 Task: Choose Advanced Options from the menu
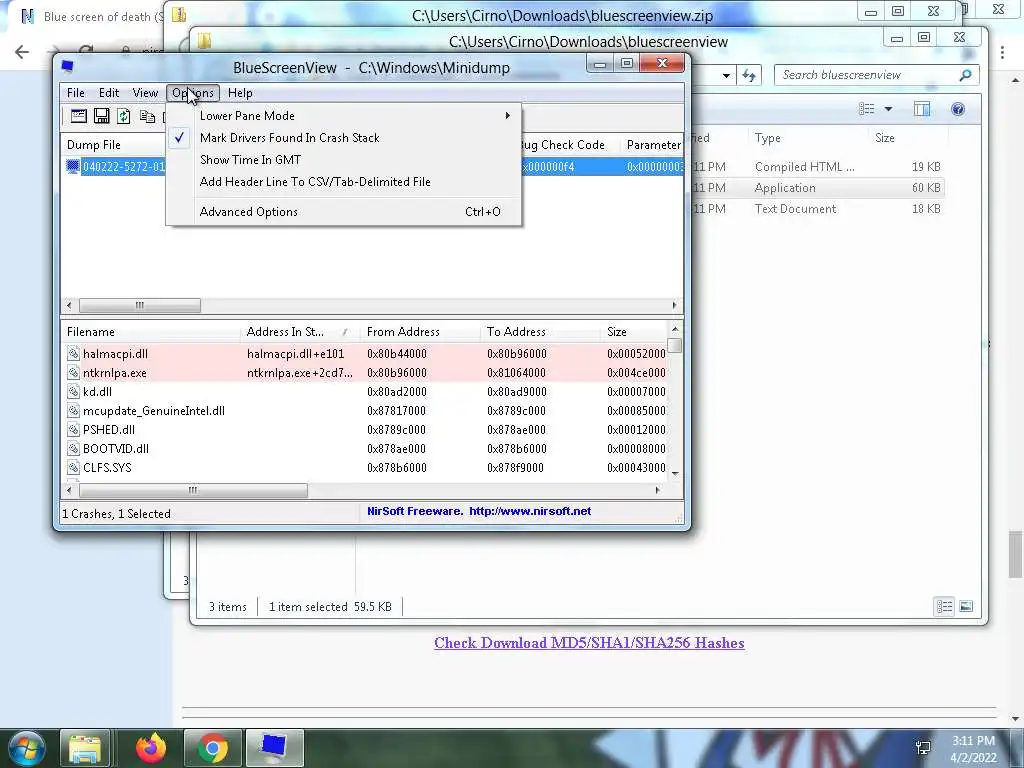pos(344,212)
